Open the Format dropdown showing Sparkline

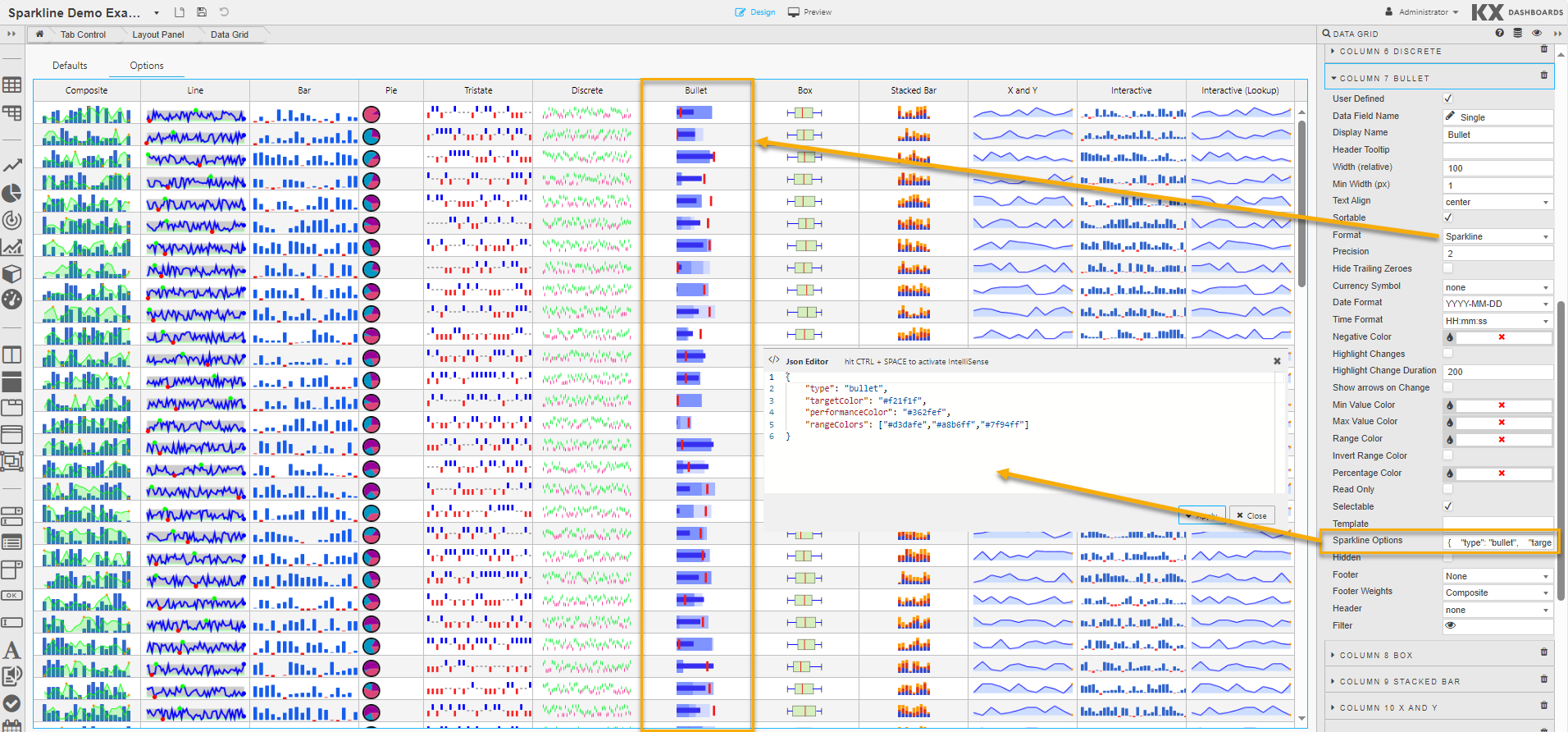click(1497, 236)
